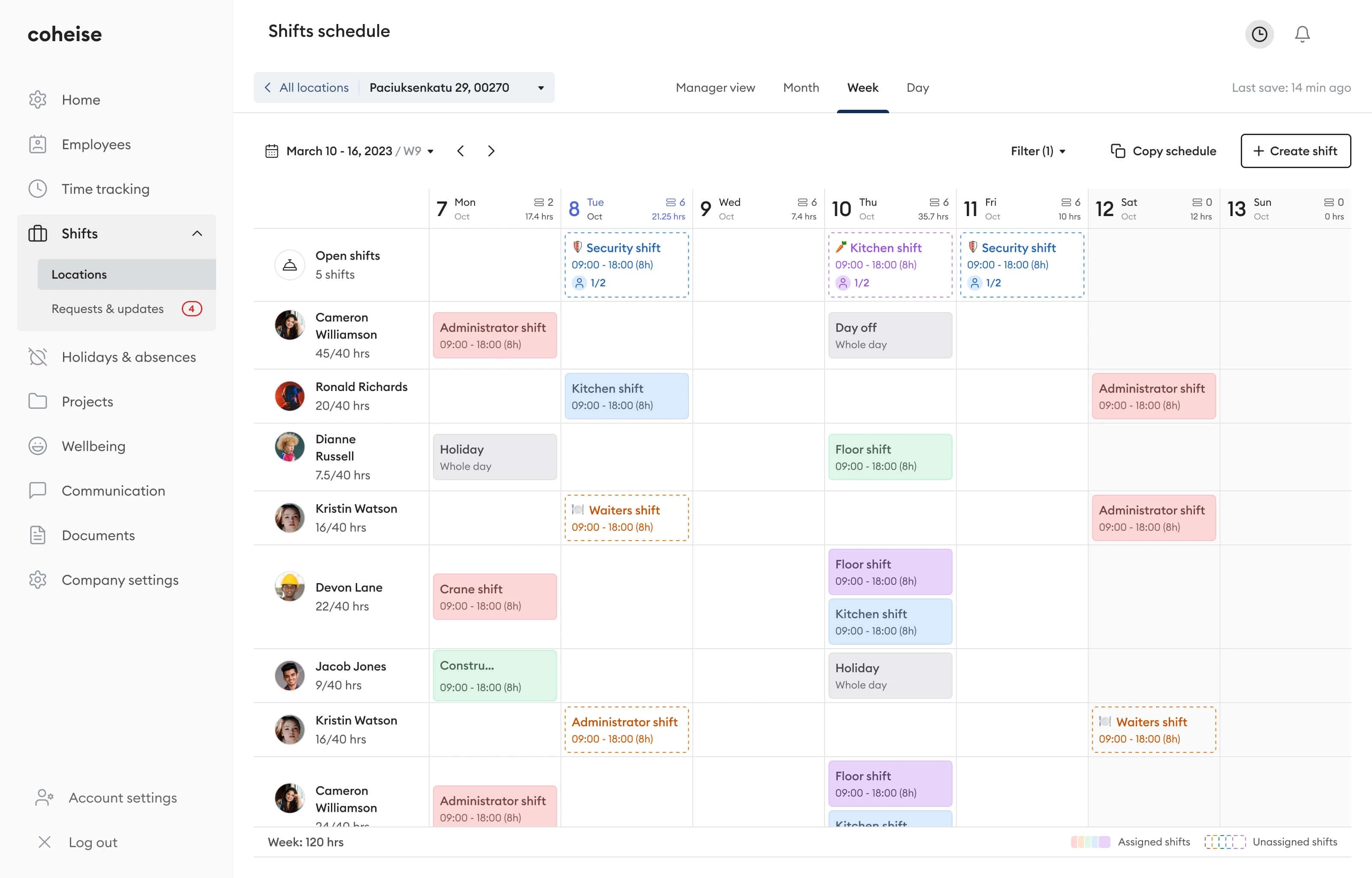Image resolution: width=1372 pixels, height=878 pixels.
Task: Open Holidays & absences page
Action: click(x=129, y=357)
